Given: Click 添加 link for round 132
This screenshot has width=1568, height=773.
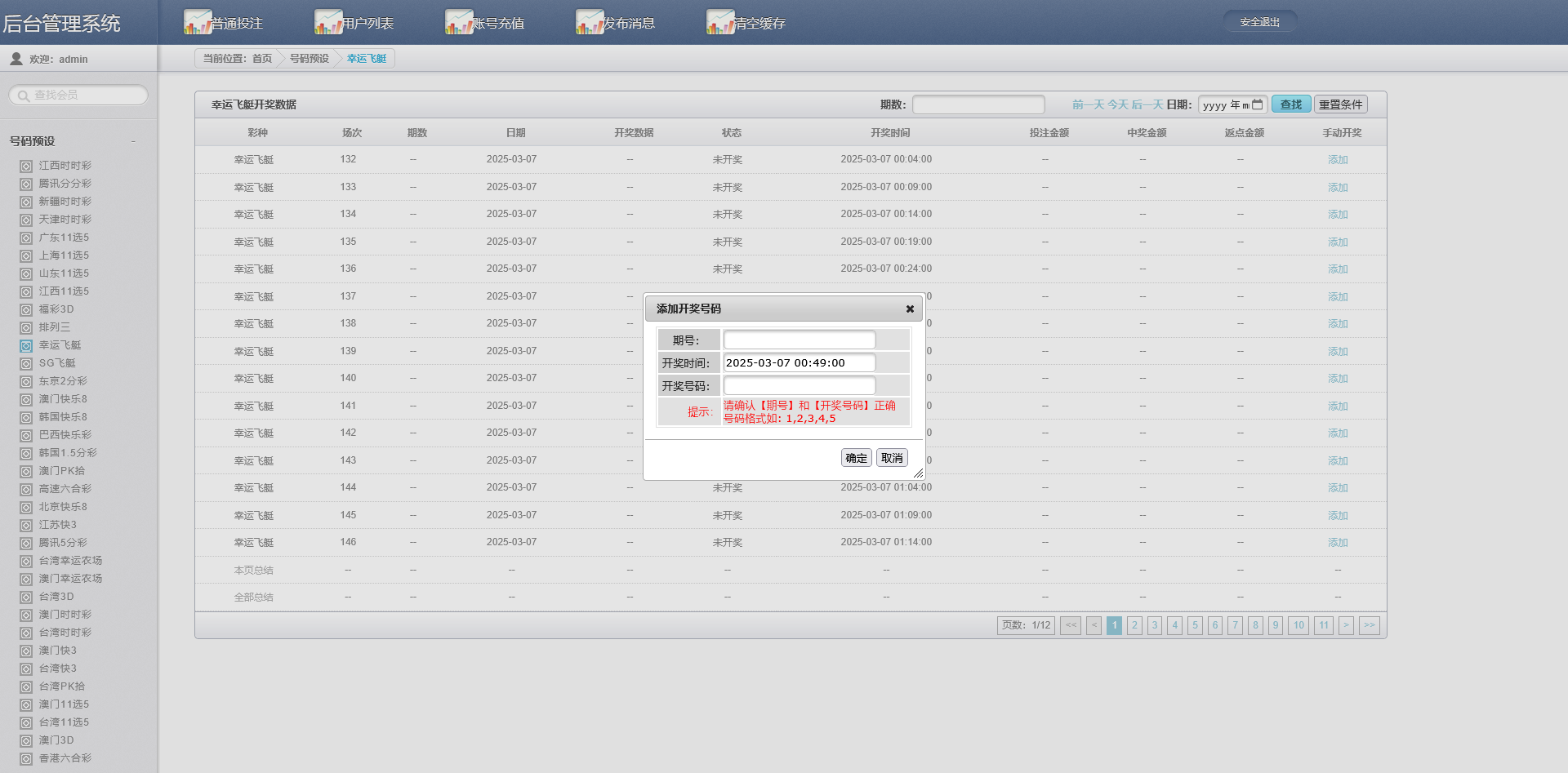Looking at the screenshot, I should coord(1337,160).
